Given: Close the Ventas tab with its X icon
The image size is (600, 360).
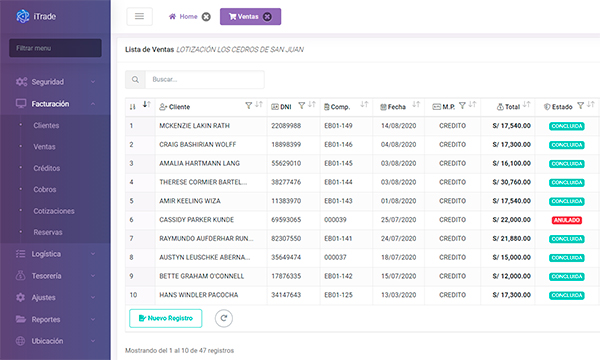Looking at the screenshot, I should [x=267, y=16].
